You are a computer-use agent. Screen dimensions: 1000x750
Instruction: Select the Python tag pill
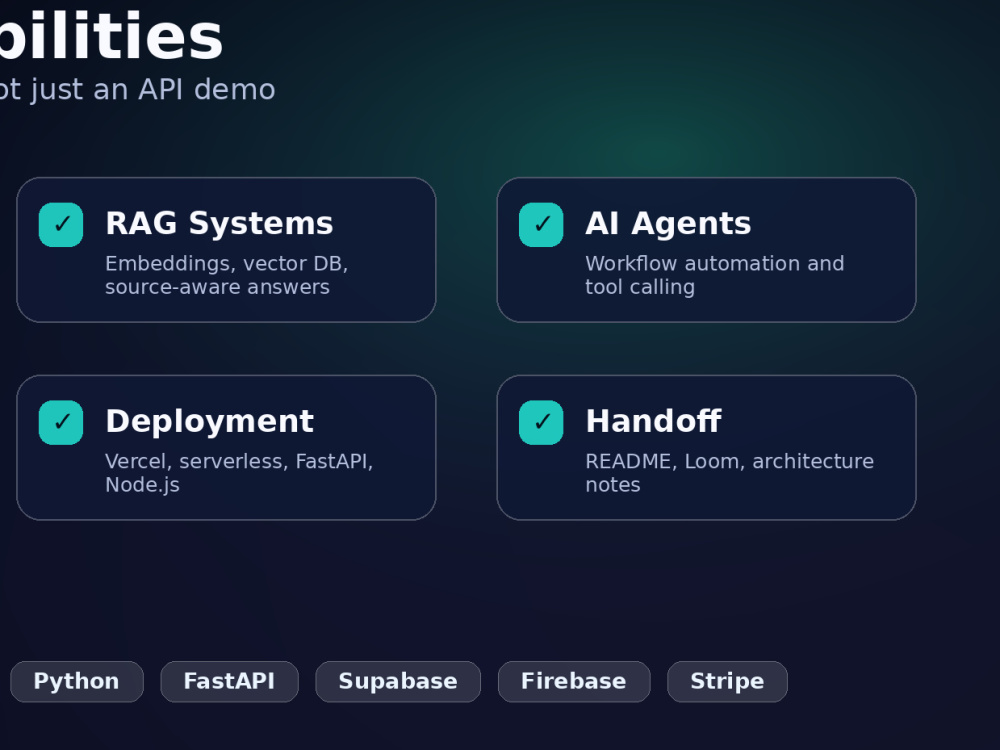tap(77, 682)
